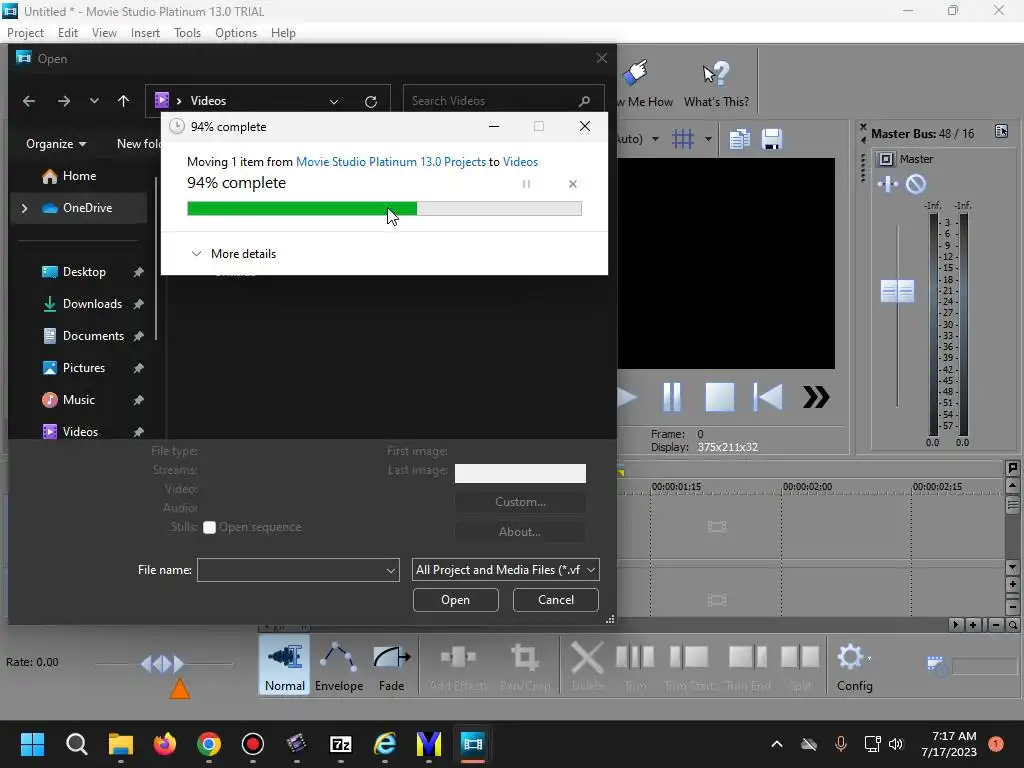
Task: Refresh the Videos folder view
Action: coord(371,101)
